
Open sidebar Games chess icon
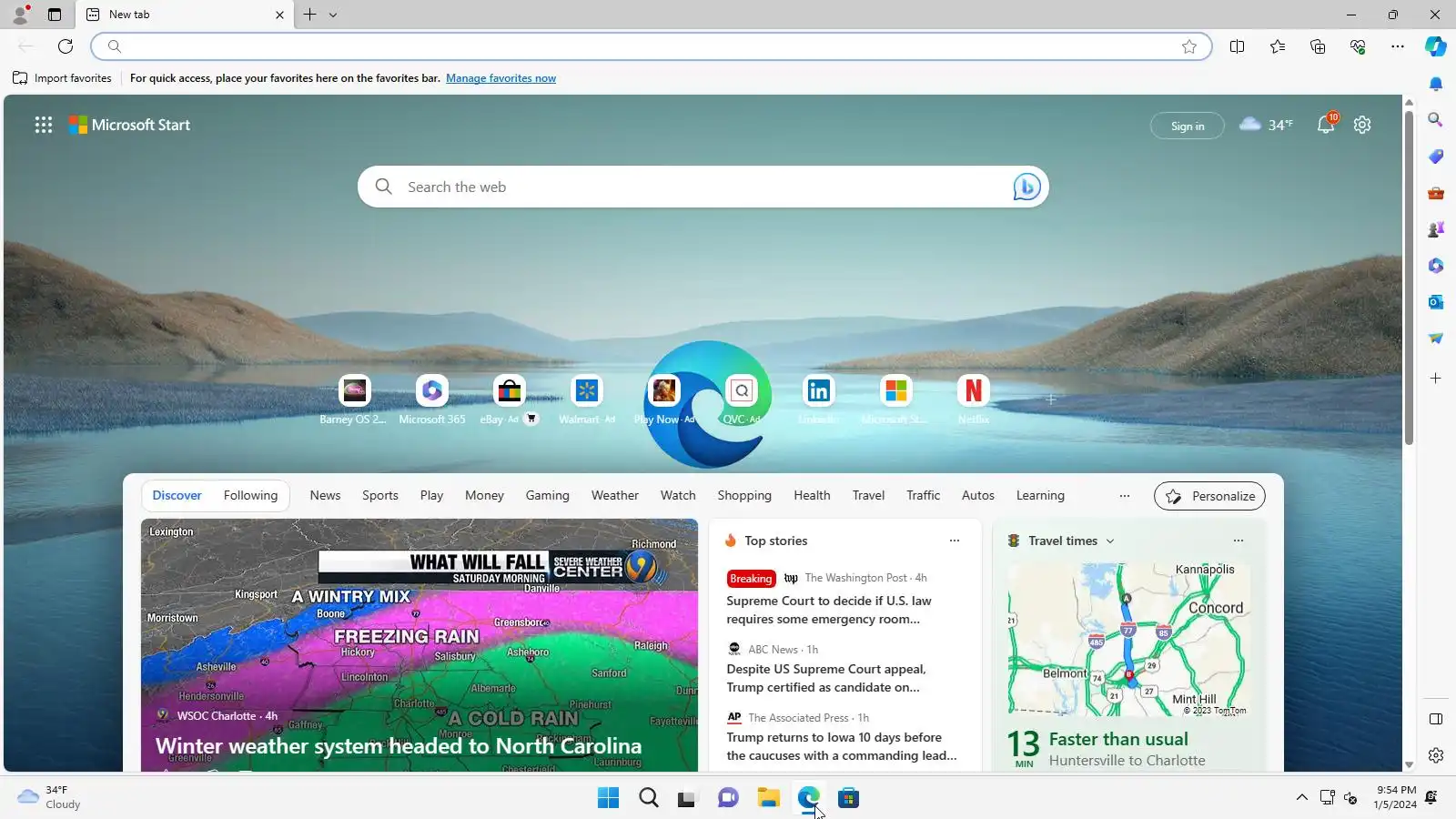pos(1436,229)
